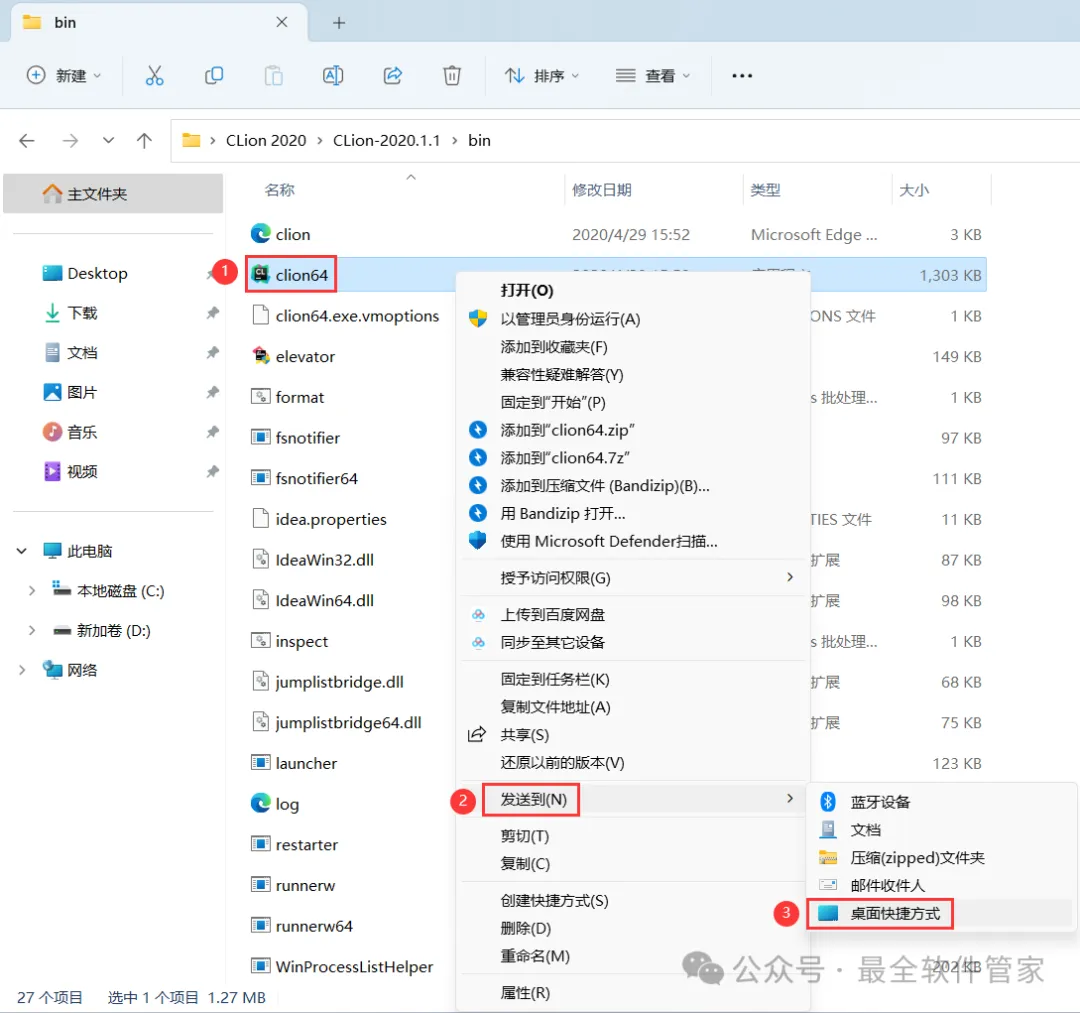This screenshot has height=1013, width=1080.
Task: Select 邮件收件人 in submenu
Action: click(x=888, y=886)
